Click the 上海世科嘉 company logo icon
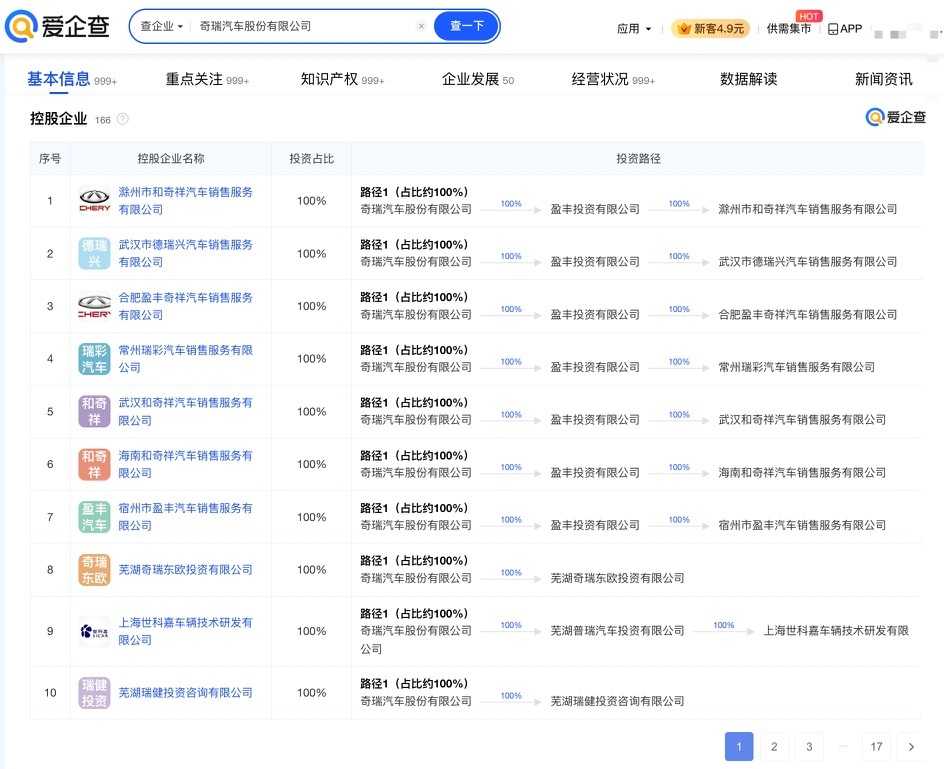This screenshot has height=769, width=944. 95,631
